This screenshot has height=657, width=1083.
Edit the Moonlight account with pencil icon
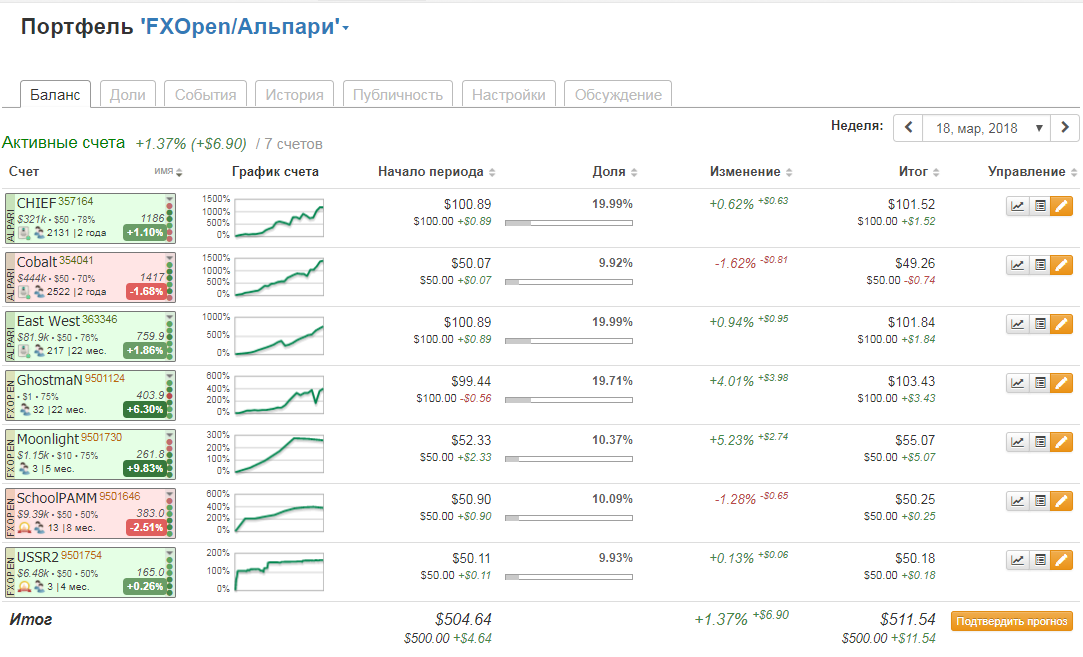1062,442
